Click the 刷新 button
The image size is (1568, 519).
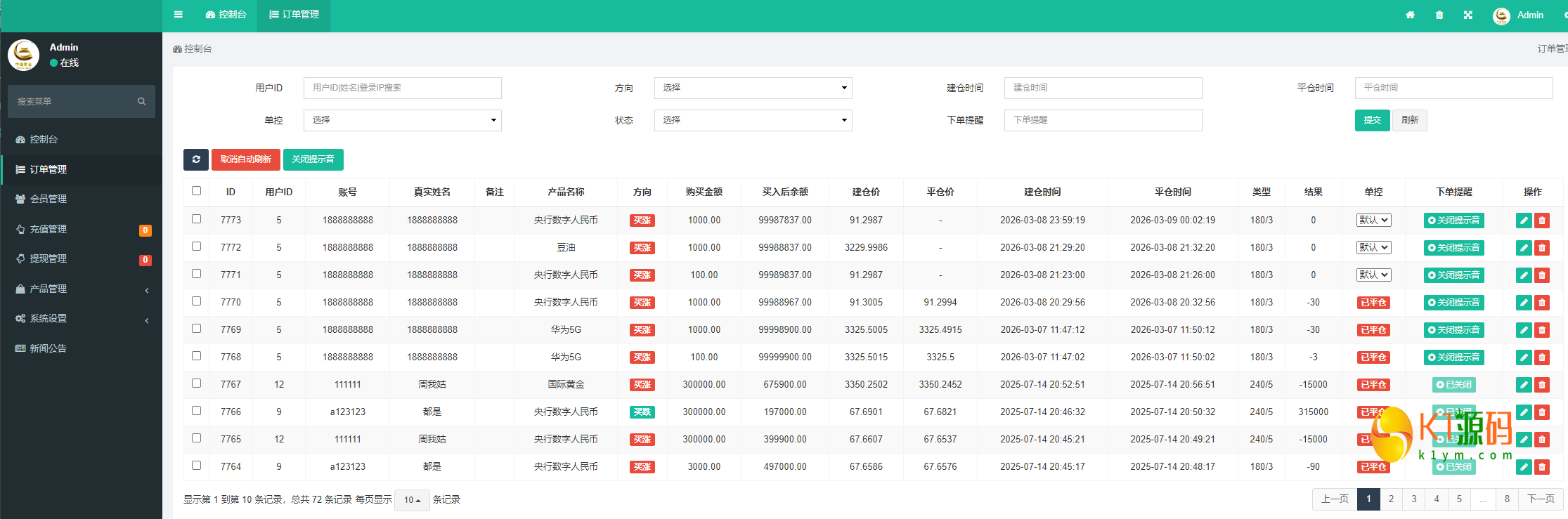1409,120
